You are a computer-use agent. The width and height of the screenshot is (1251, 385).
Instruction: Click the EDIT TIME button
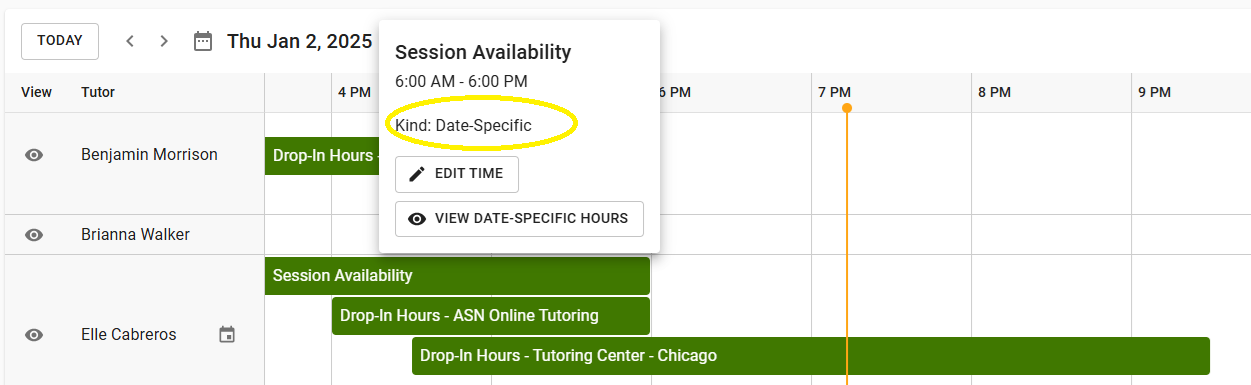[457, 174]
